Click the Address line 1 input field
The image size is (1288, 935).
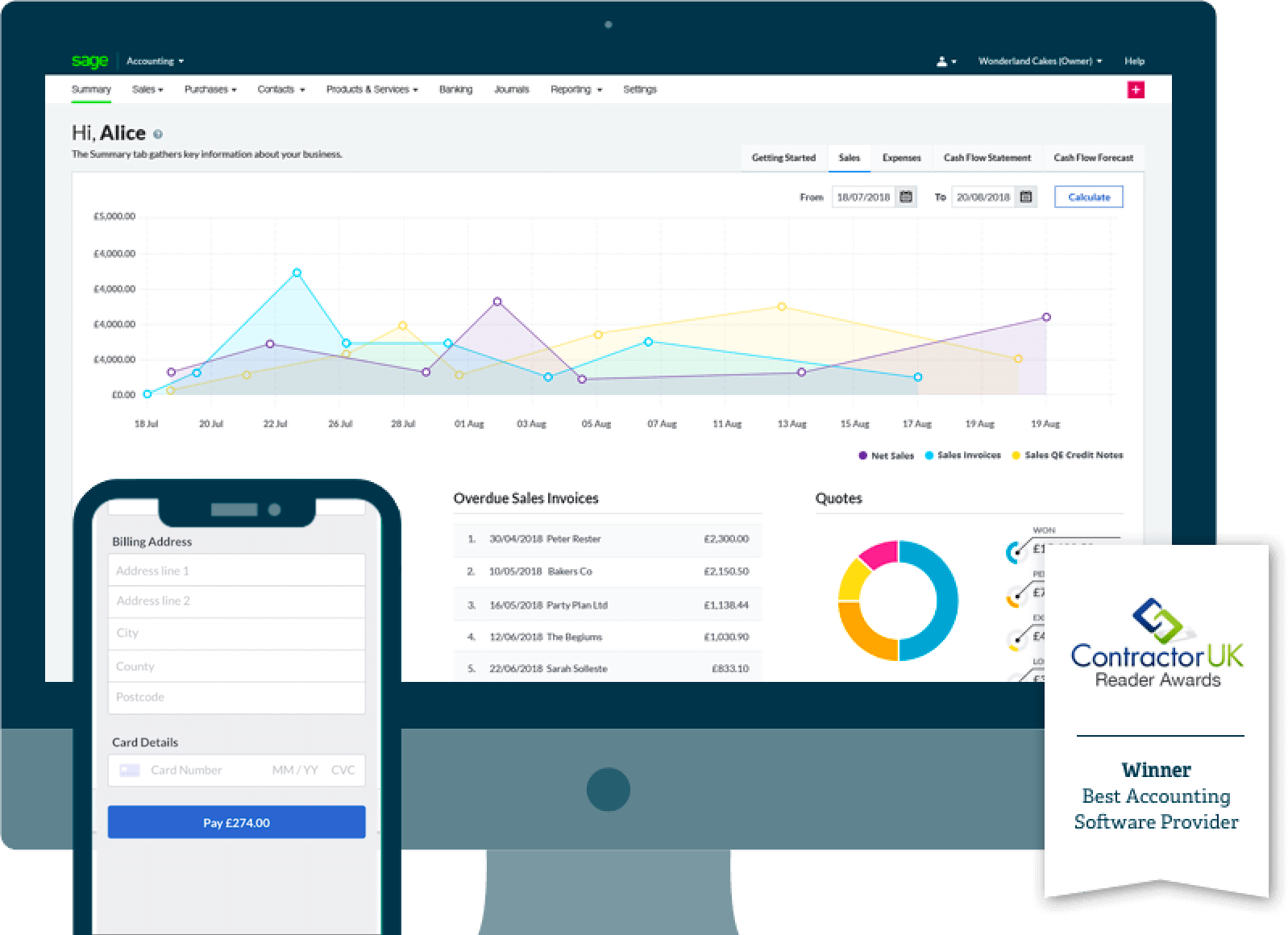pos(236,571)
